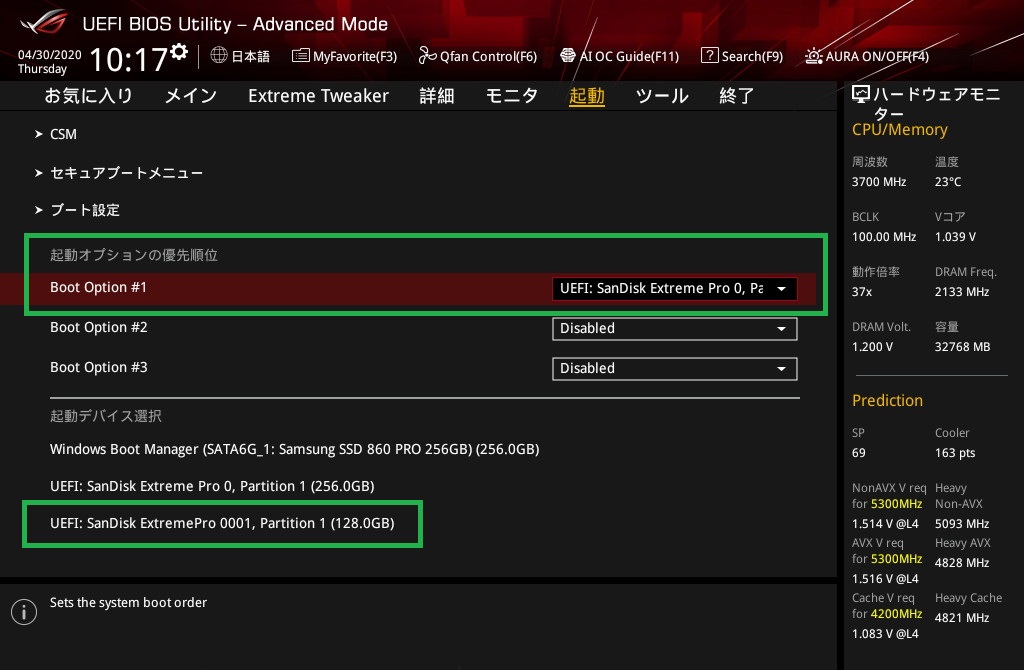Open ツール tab

[662, 96]
